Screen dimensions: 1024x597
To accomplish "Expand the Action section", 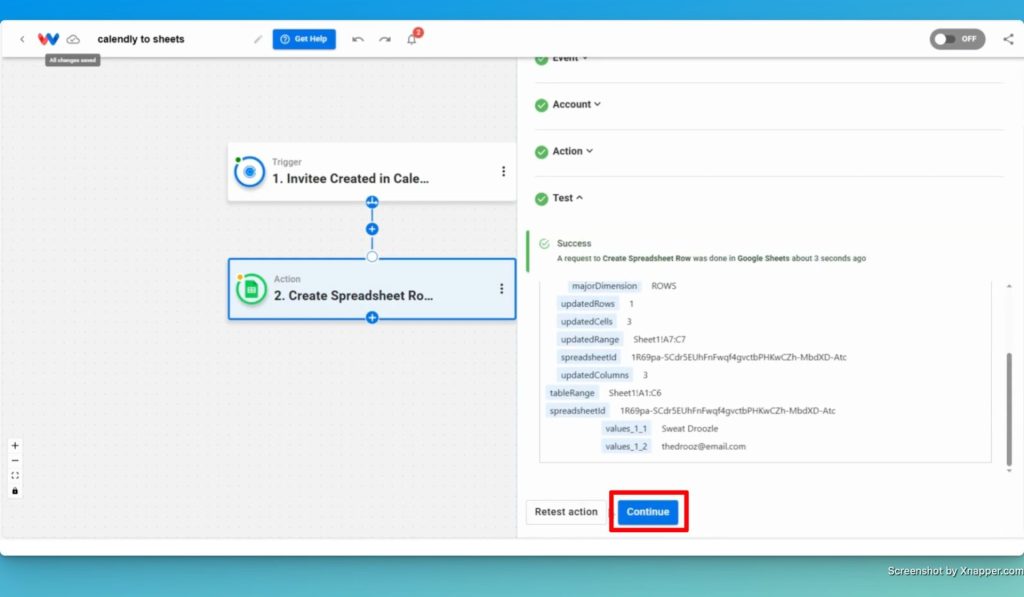I will (573, 152).
